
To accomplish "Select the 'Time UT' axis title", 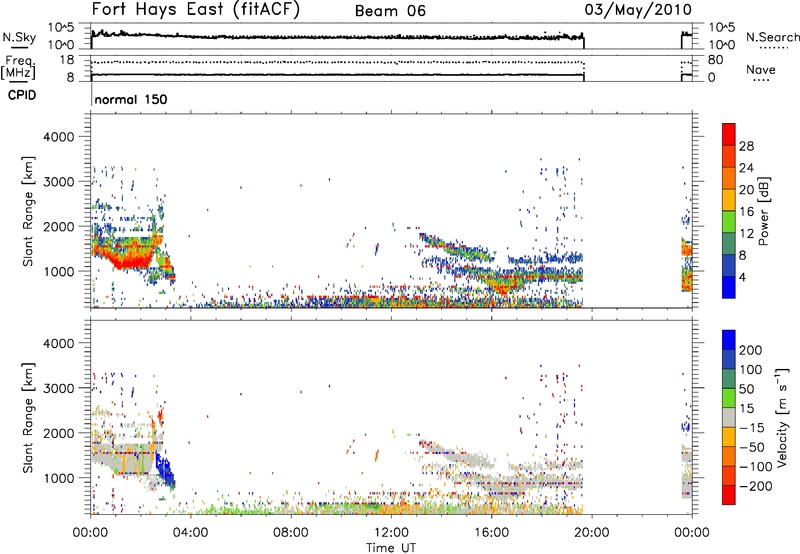I will tap(391, 548).
